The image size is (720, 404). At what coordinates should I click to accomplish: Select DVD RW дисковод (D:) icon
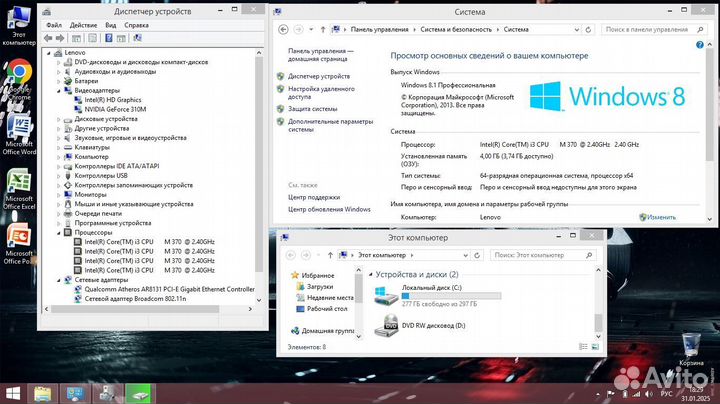tap(386, 325)
